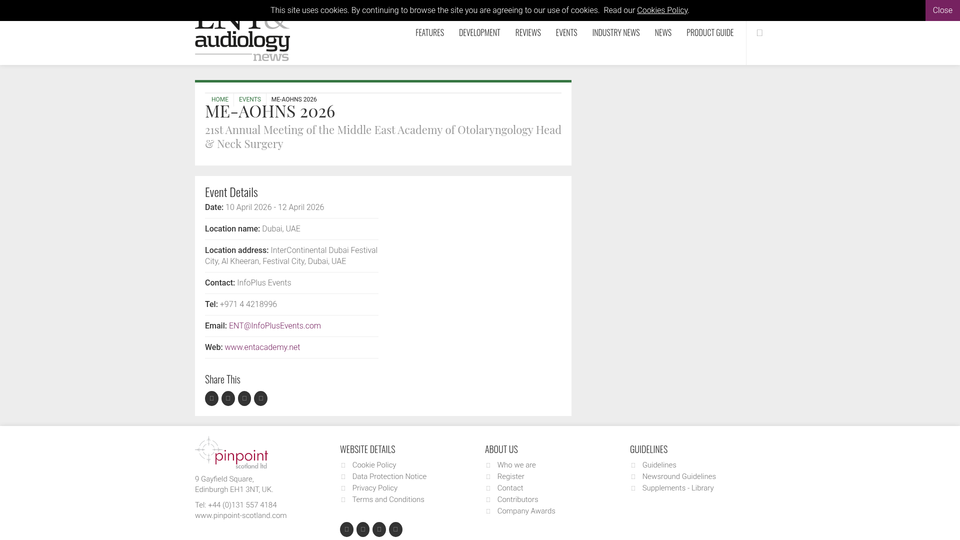
Task: Email ENT@InfoPlusEvents.com link
Action: [275, 326]
